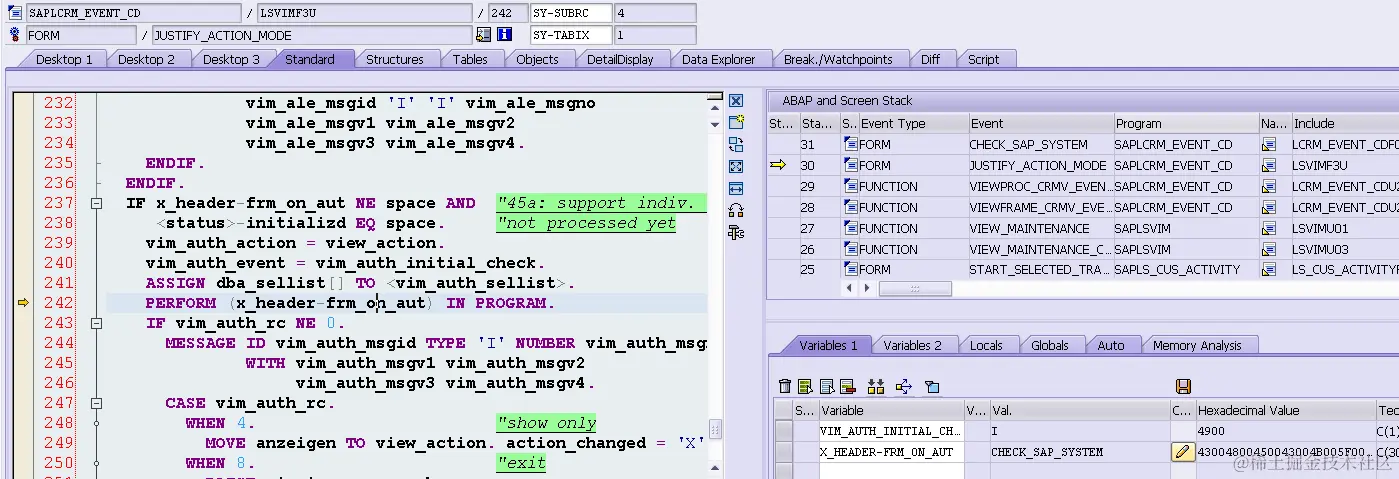
Task: Close the tool with X icon
Action: click(736, 101)
